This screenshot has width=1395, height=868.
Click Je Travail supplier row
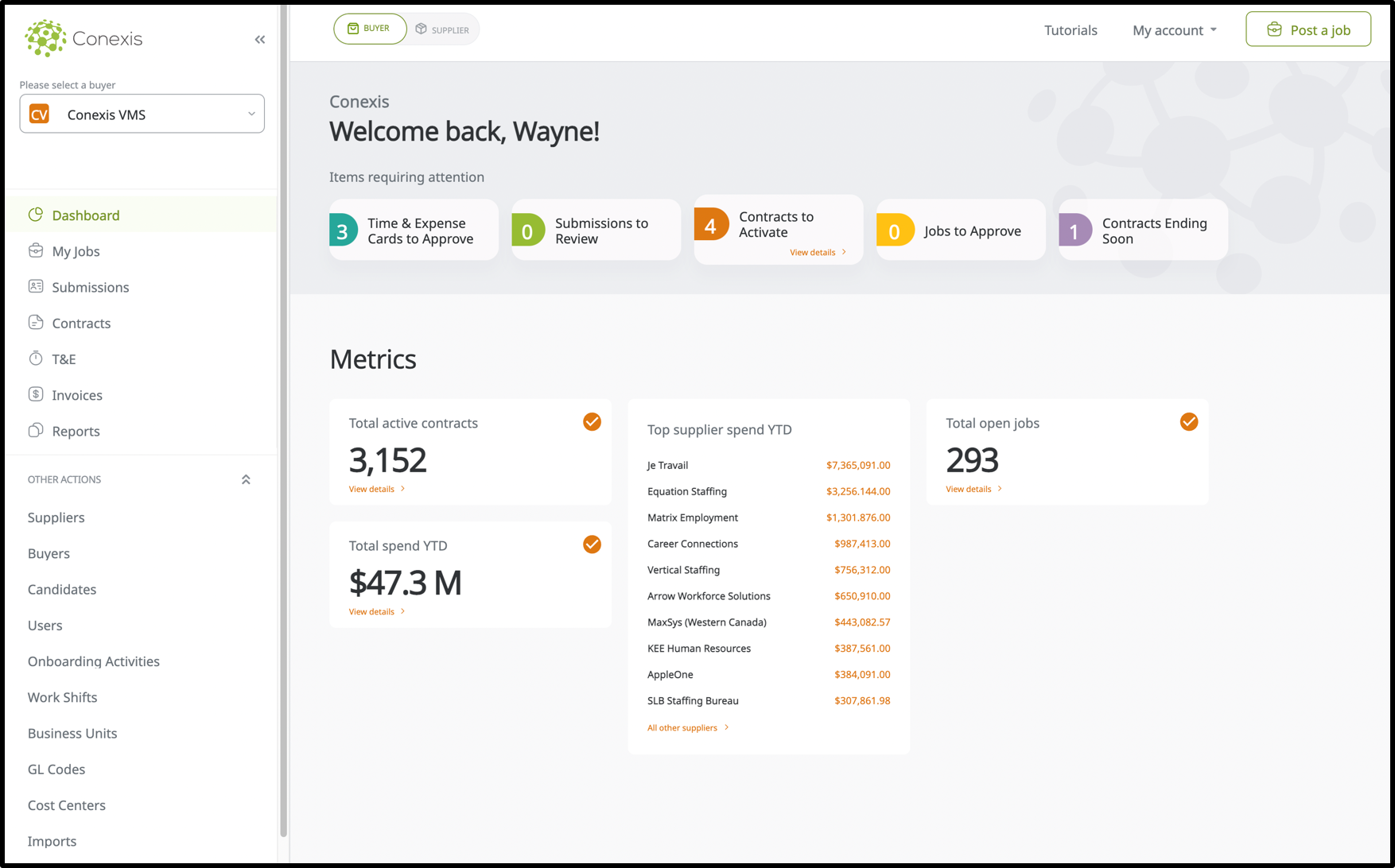(x=768, y=465)
